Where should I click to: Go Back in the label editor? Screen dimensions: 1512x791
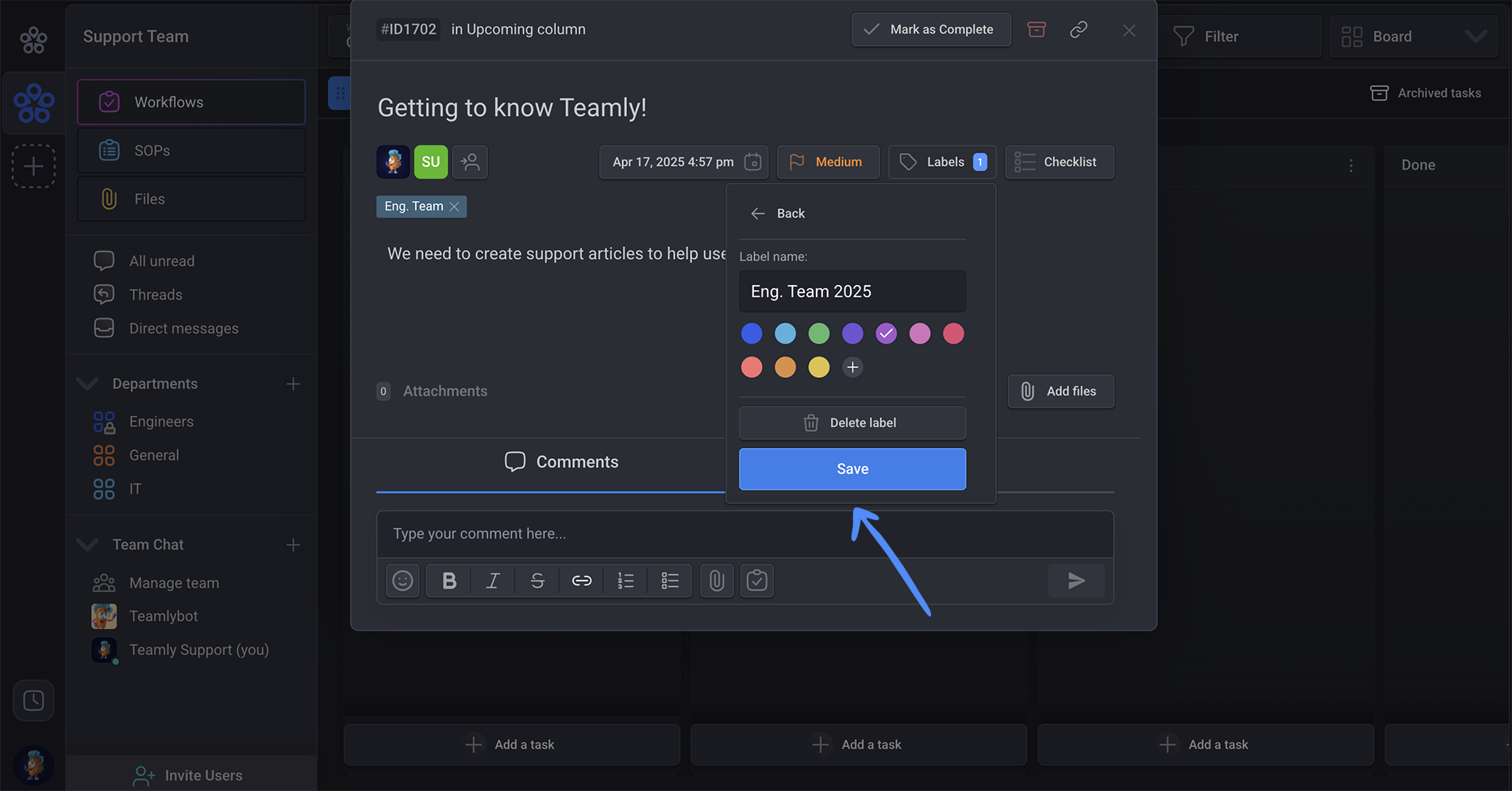[x=778, y=214]
